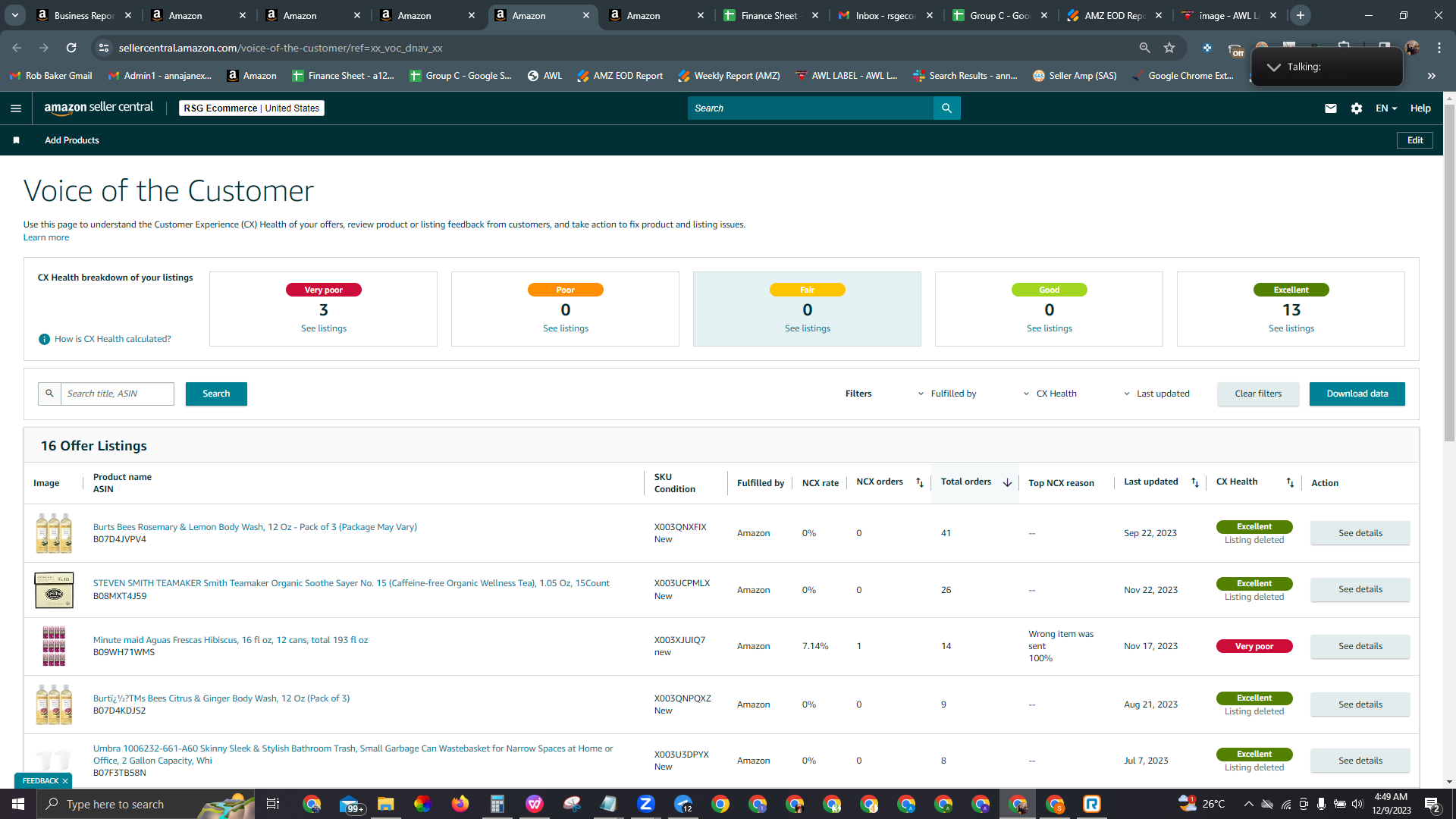Click the Clear filters button

(x=1258, y=394)
